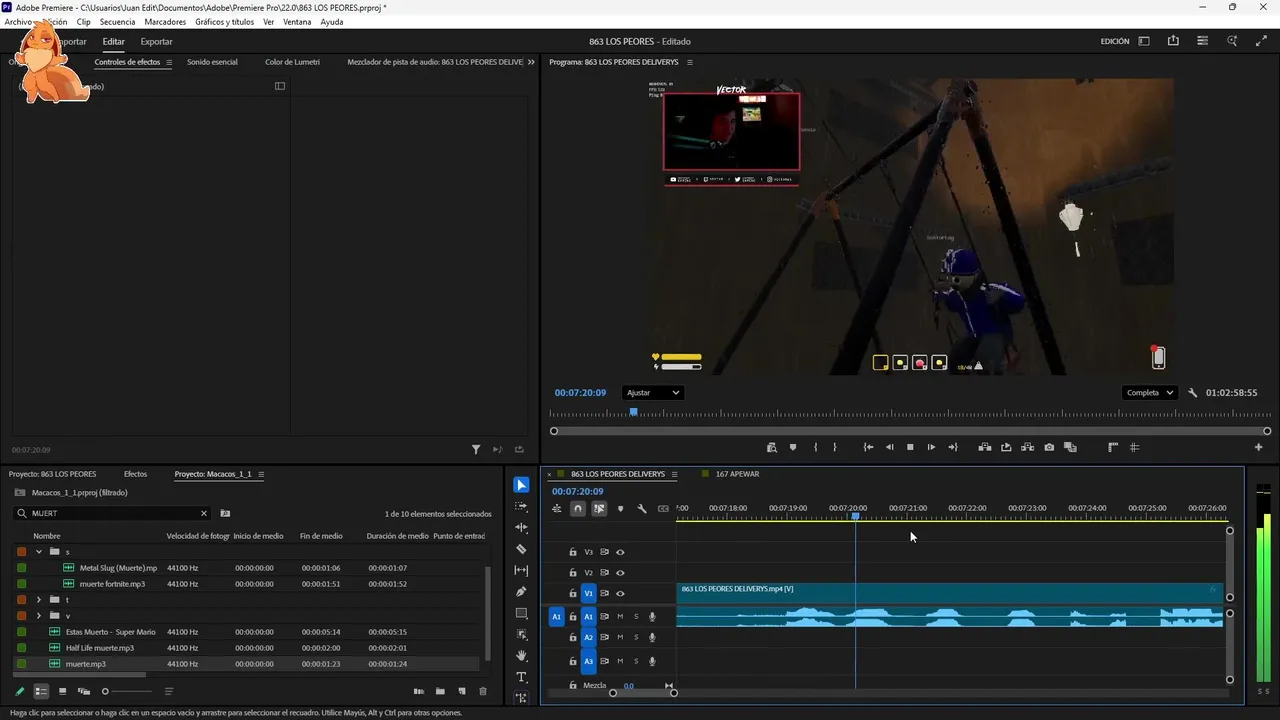
Task: Collapse the 's' bin folder
Action: pos(39,551)
